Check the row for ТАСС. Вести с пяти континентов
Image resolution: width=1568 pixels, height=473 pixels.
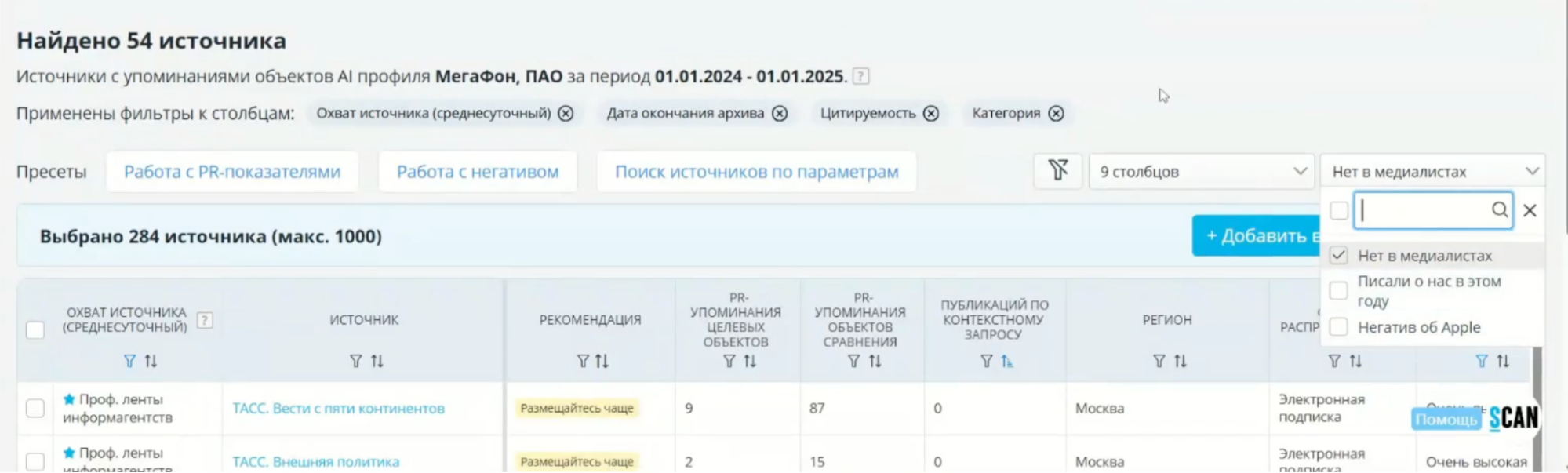coord(35,408)
